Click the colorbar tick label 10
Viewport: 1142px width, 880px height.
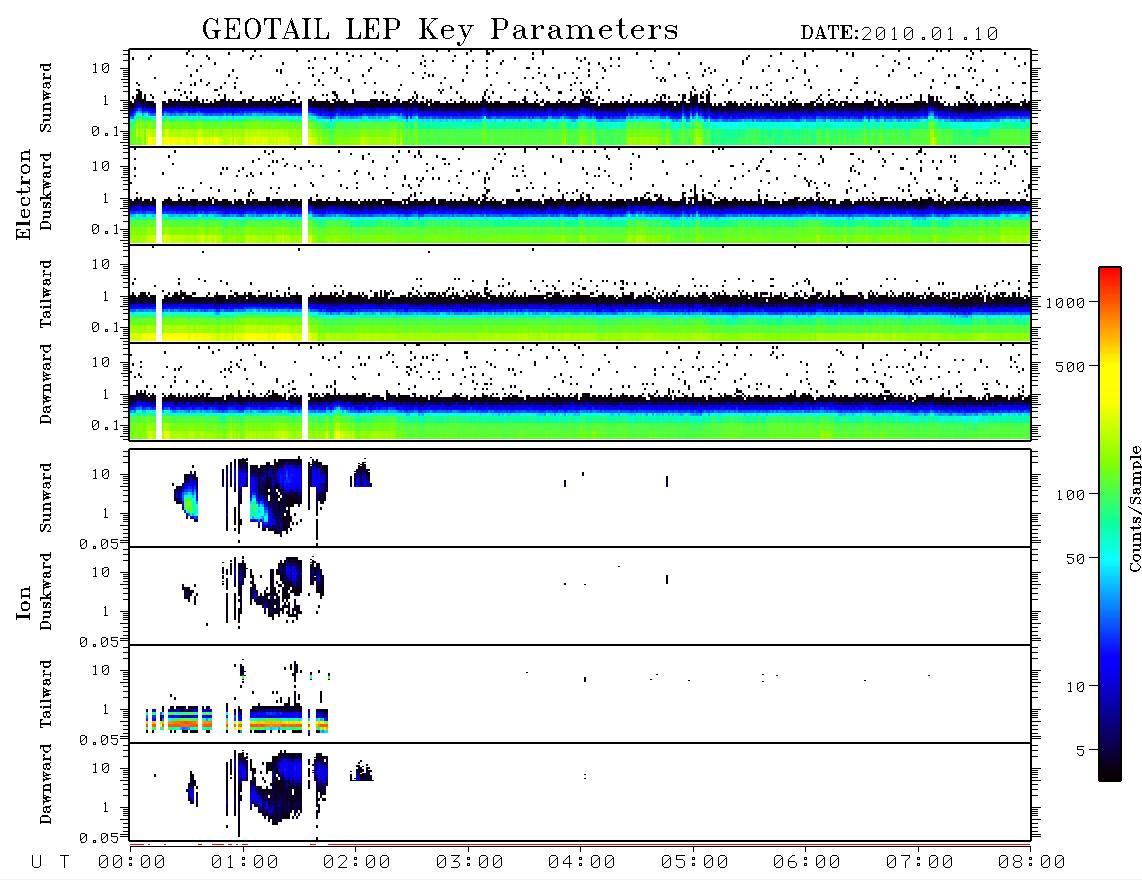[1075, 687]
